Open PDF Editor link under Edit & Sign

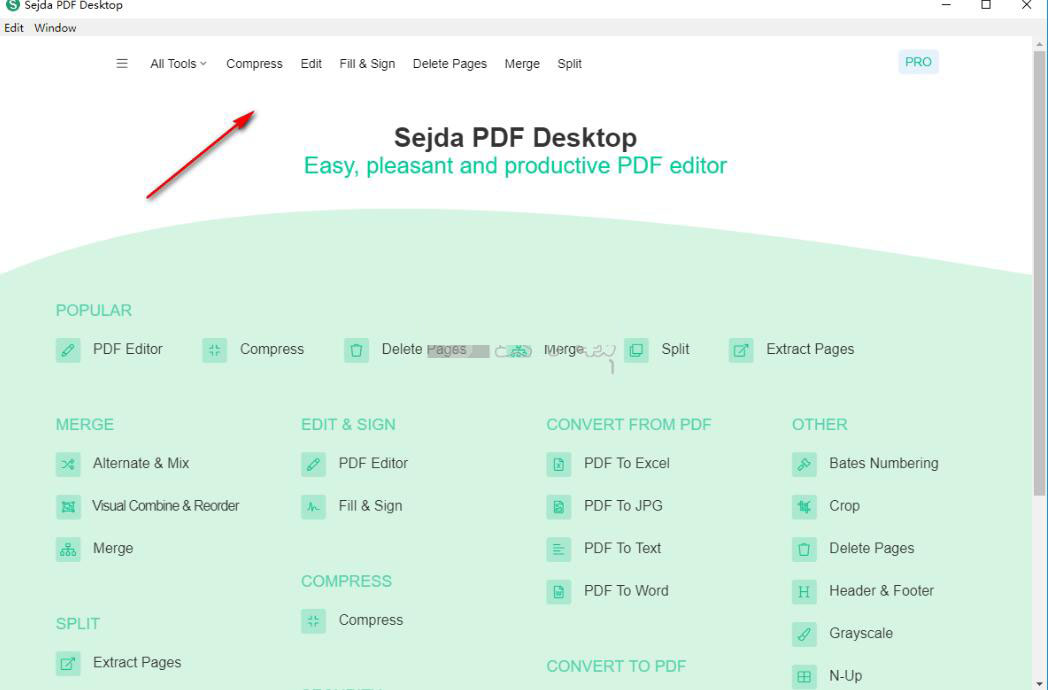[x=373, y=463]
